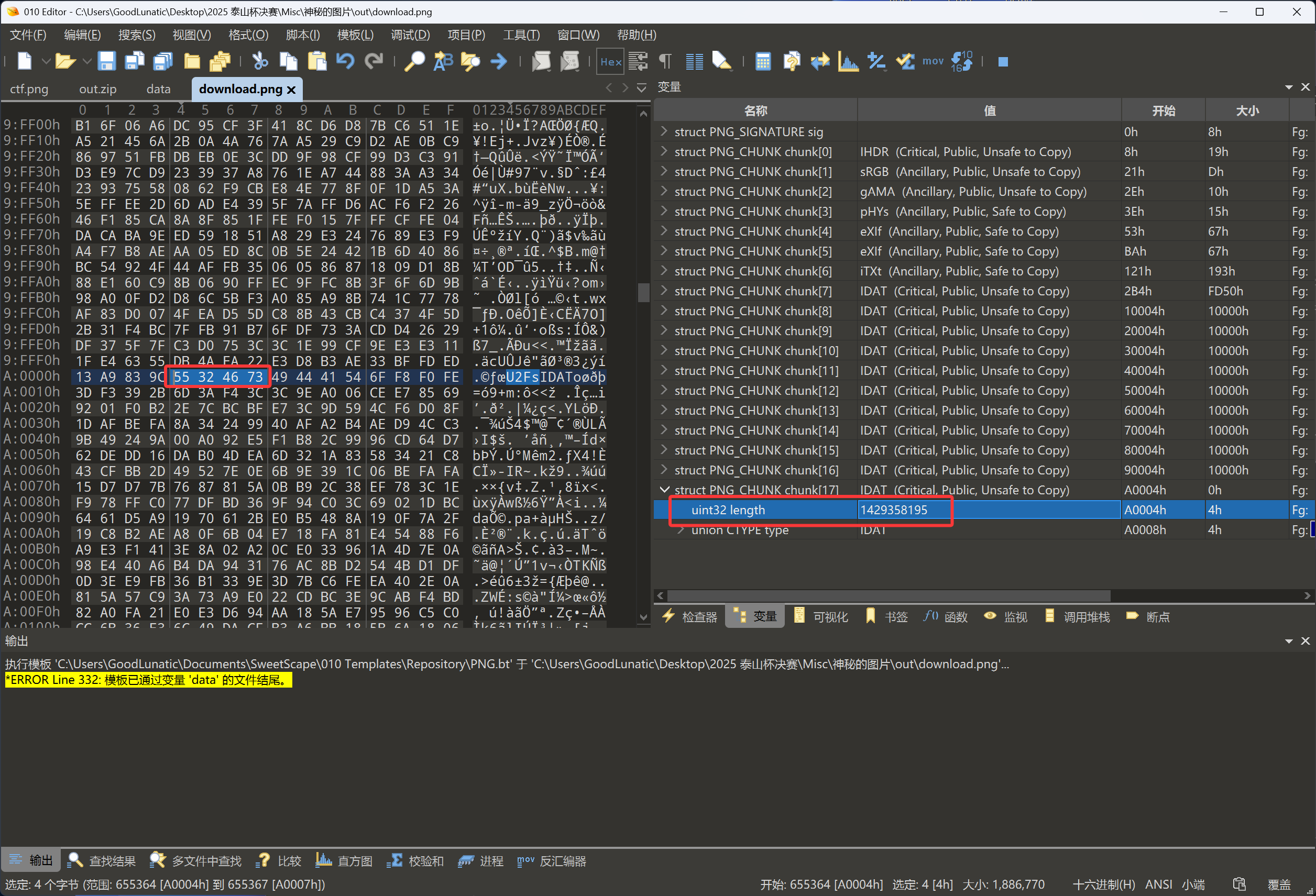Expand chunk[6] iTXt tree row
Viewport: 1316px width, 896px height.
tap(664, 271)
